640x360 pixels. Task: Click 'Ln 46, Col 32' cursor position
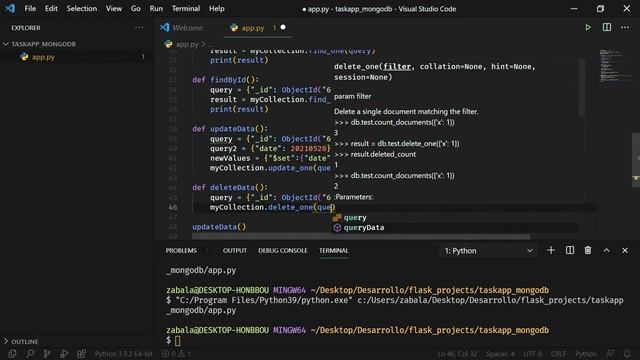457,354
